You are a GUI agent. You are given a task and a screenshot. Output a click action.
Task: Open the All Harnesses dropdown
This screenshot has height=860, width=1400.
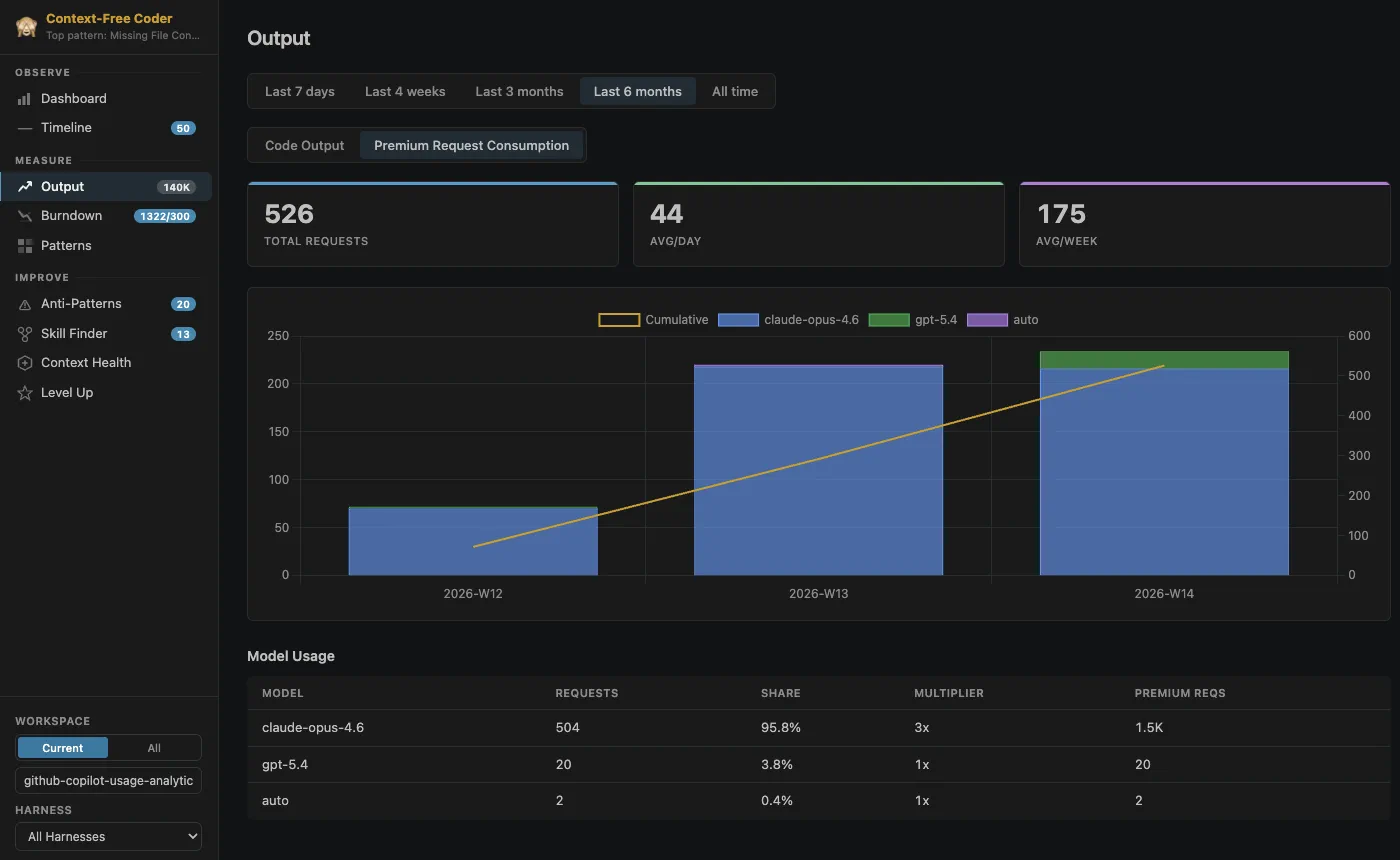click(x=108, y=837)
